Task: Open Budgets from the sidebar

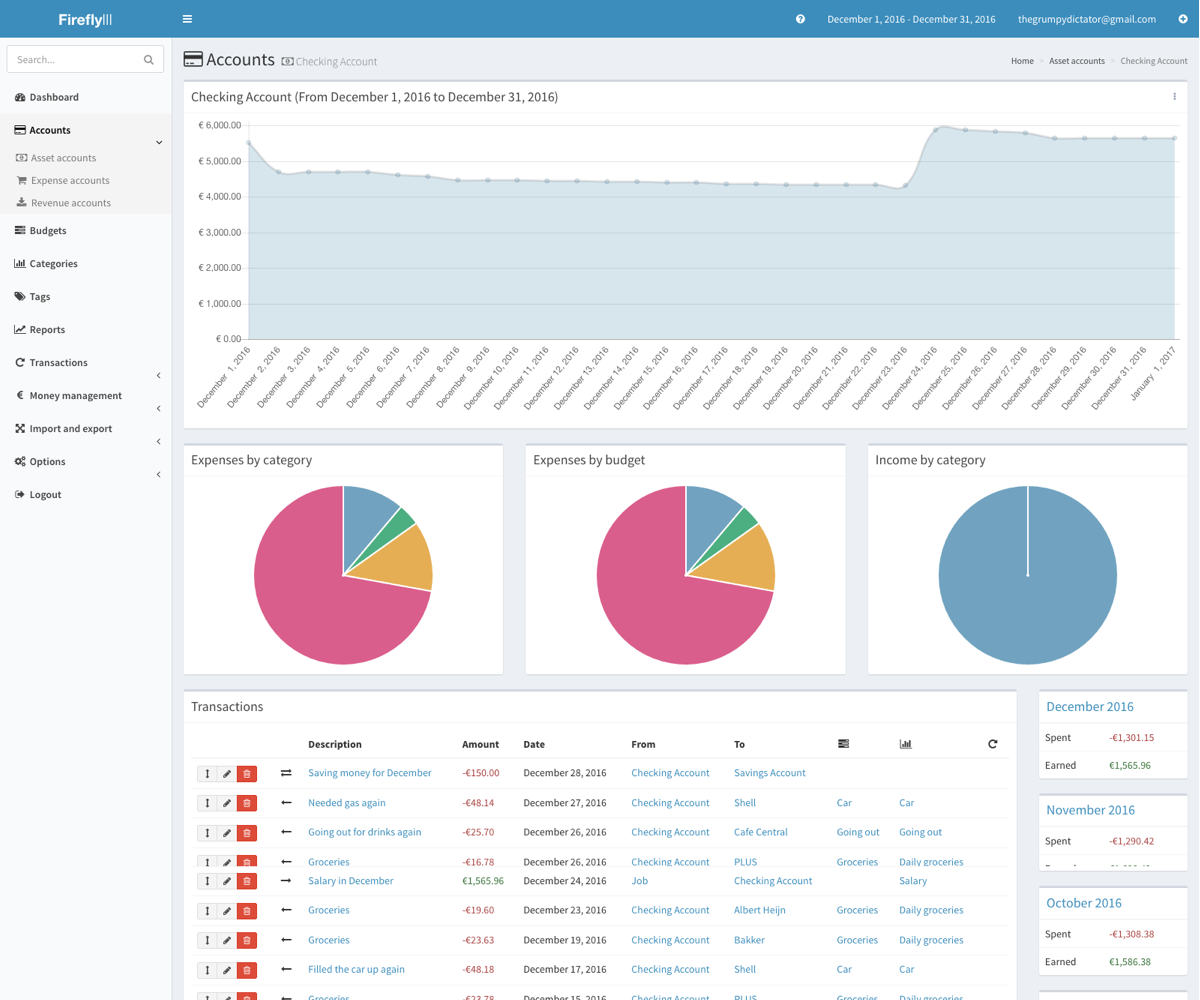Action: [x=48, y=230]
